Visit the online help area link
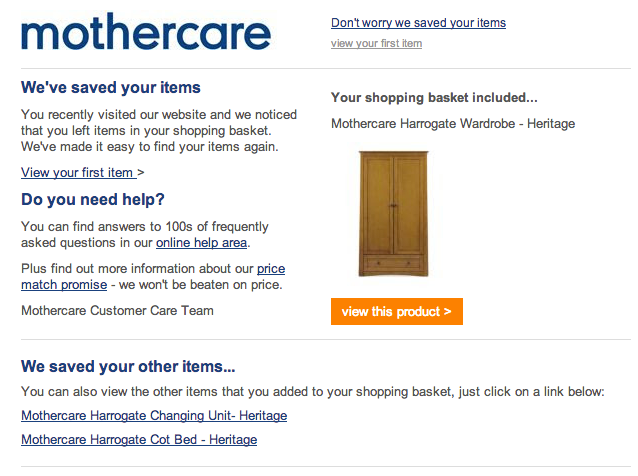 click(201, 243)
